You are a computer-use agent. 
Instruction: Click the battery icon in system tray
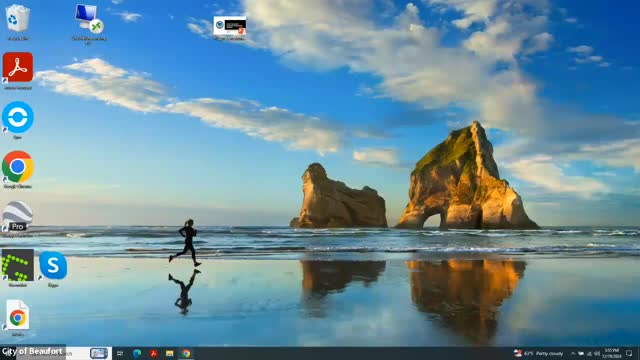coord(581,353)
